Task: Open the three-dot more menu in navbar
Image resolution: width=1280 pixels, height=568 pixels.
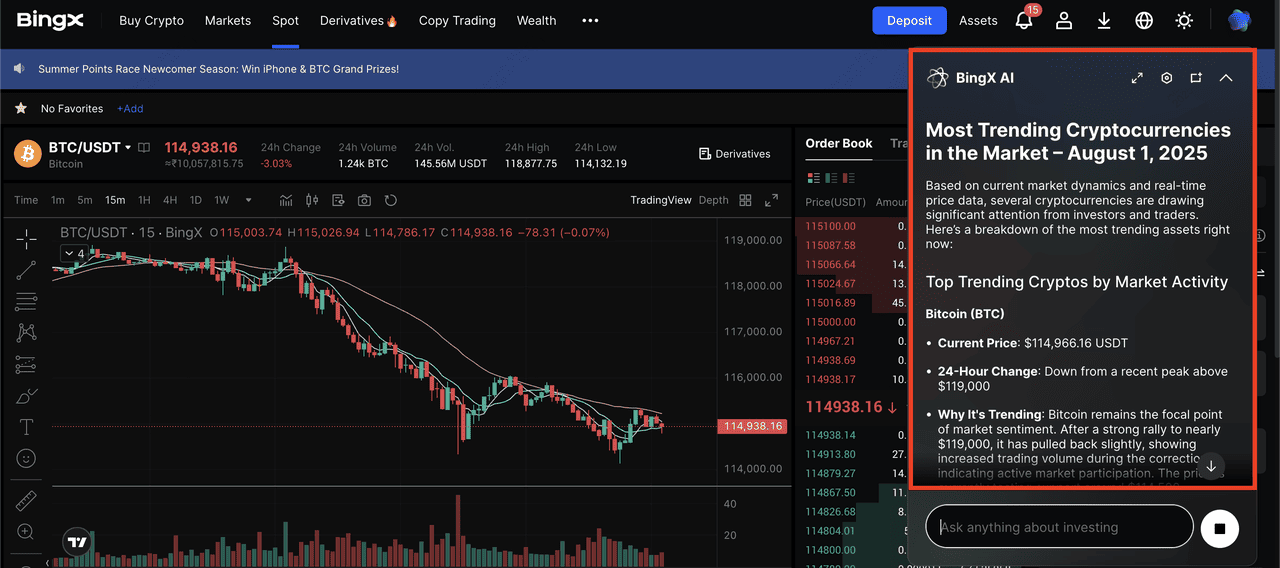Action: pos(590,20)
